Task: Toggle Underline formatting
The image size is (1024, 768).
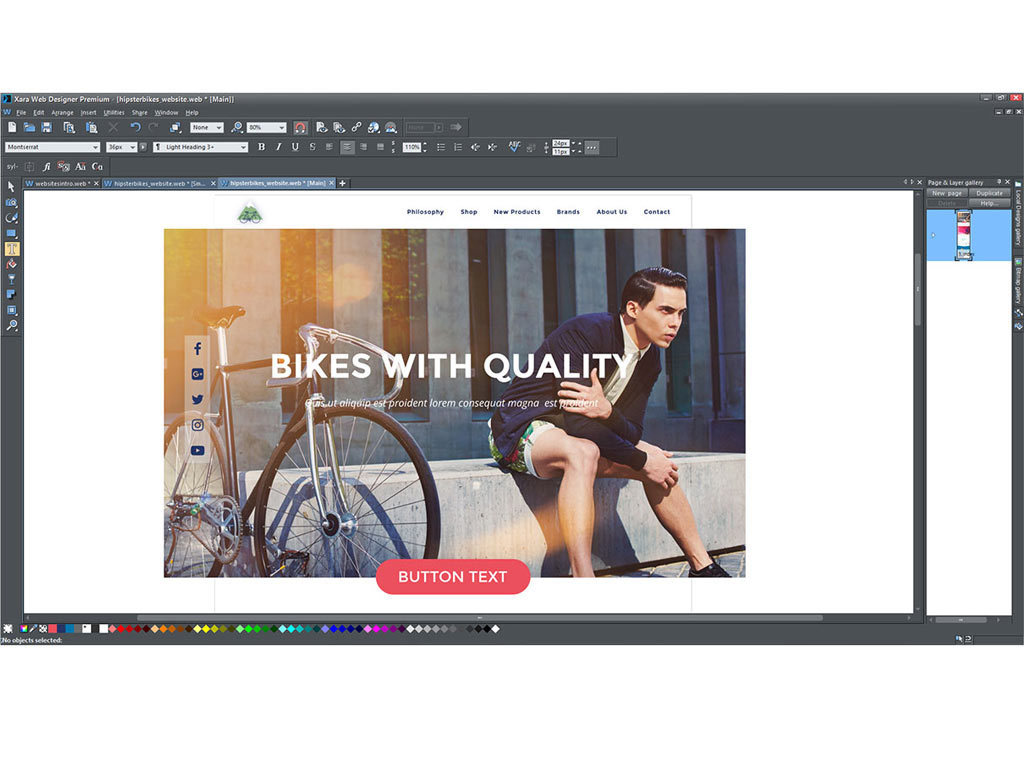Action: [295, 148]
